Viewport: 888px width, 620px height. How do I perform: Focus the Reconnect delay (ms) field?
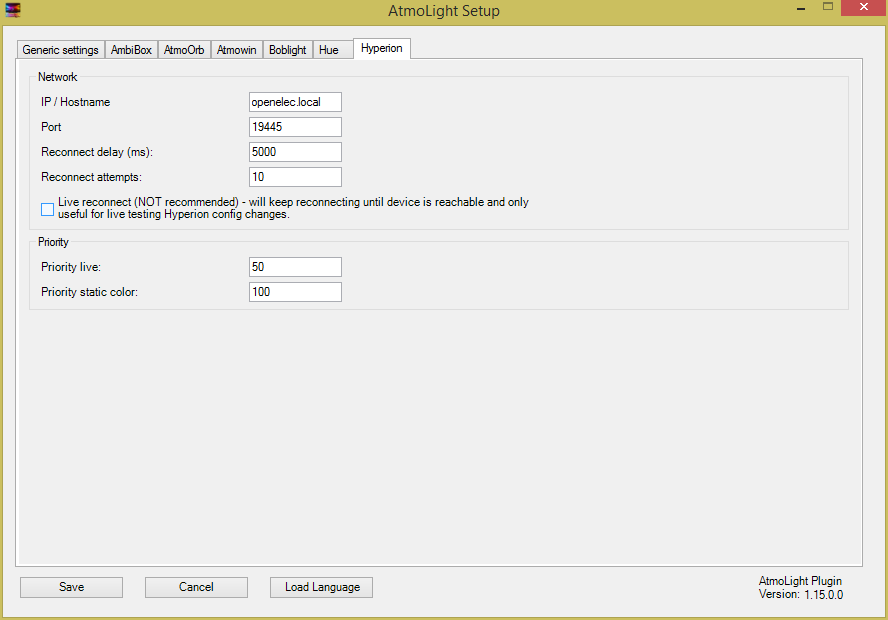pos(295,152)
